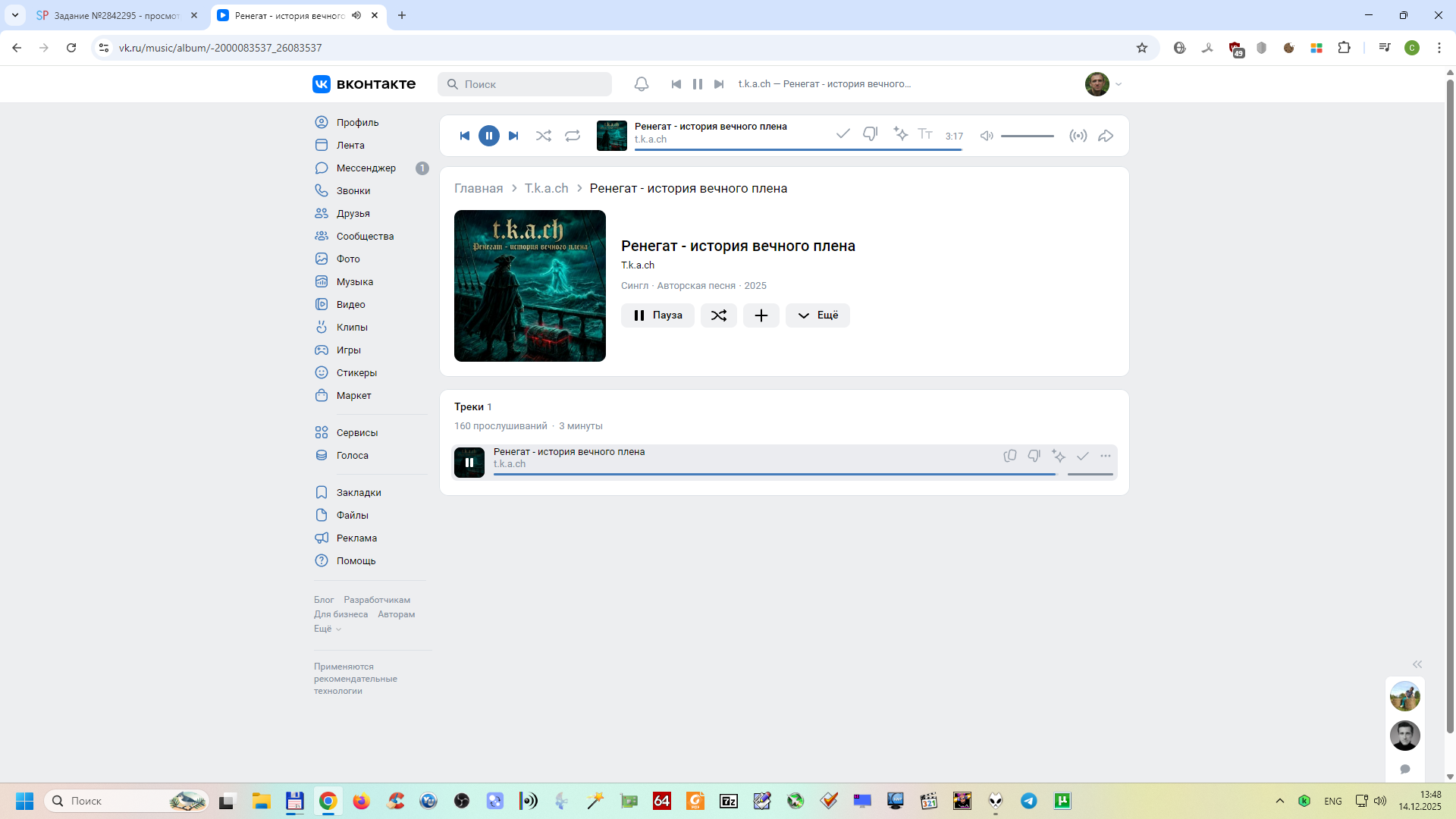This screenshot has height=819, width=1456.
Task: Open Мессенджер in the left sidebar
Action: tap(366, 168)
